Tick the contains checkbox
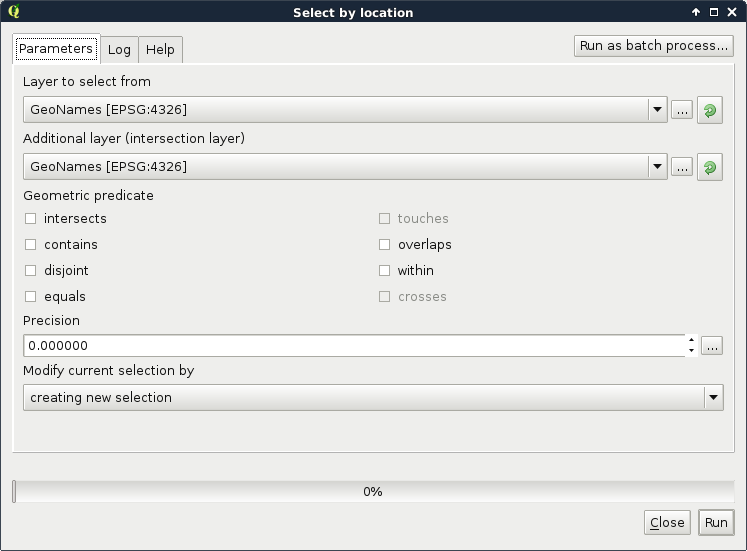Viewport: 747px width, 551px height. [x=31, y=245]
